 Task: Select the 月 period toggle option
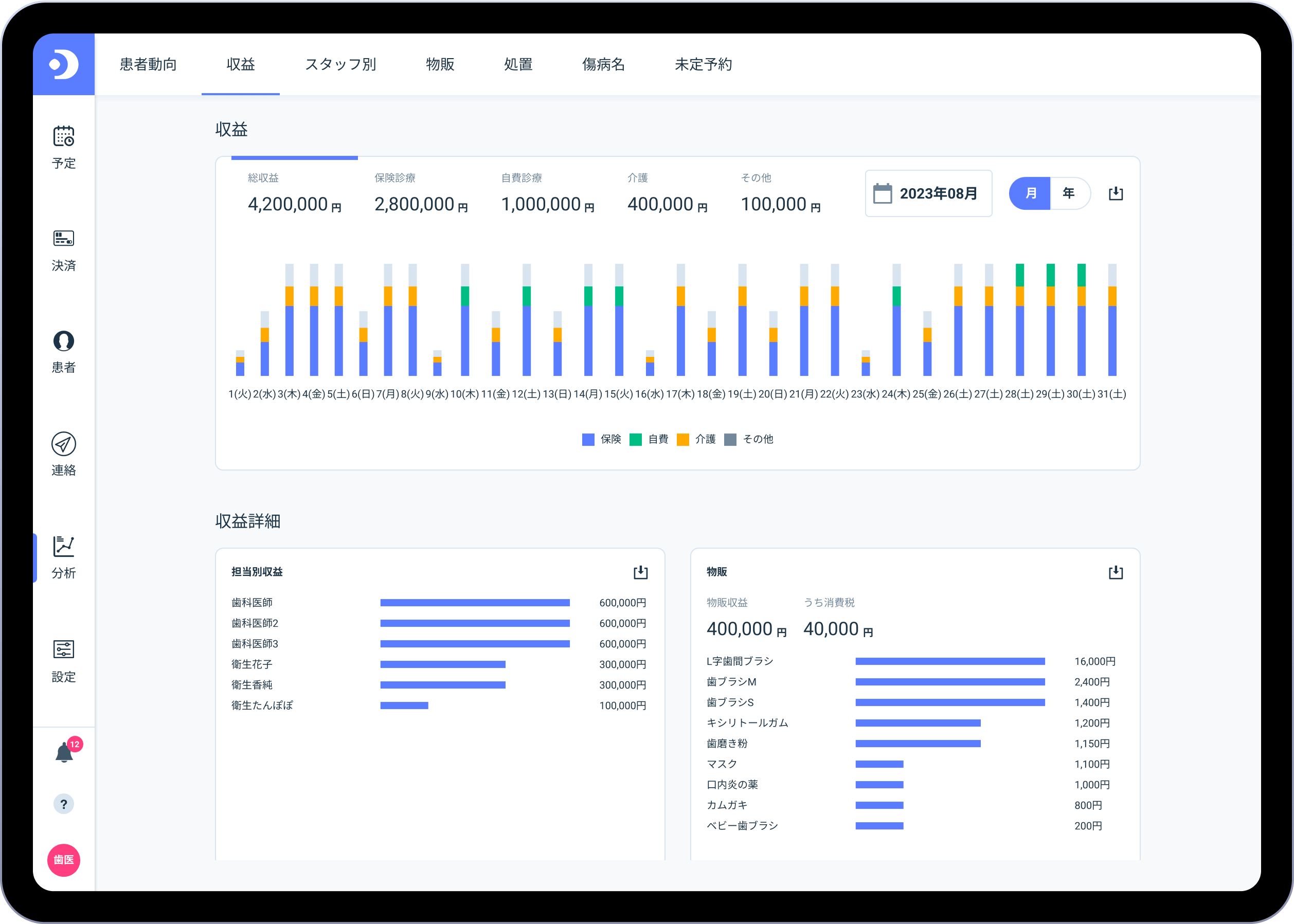[x=1030, y=193]
